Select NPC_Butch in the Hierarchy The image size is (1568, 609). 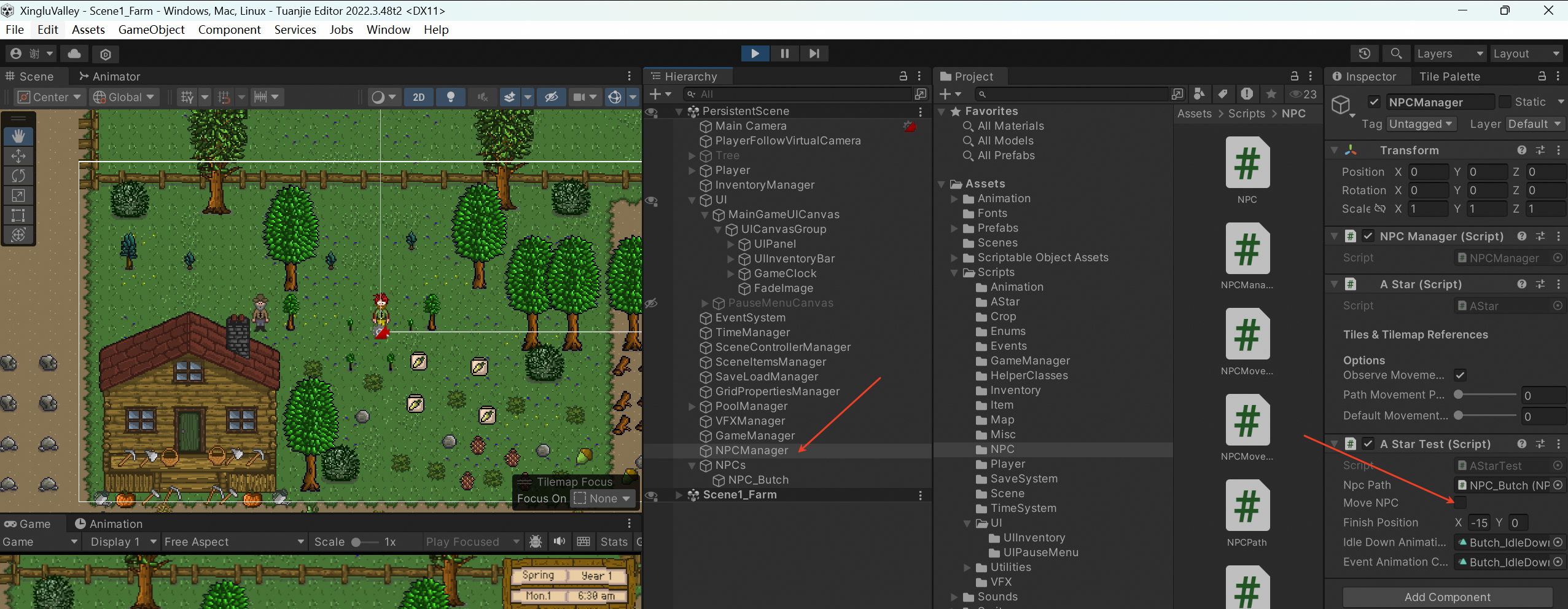pyautogui.click(x=758, y=480)
